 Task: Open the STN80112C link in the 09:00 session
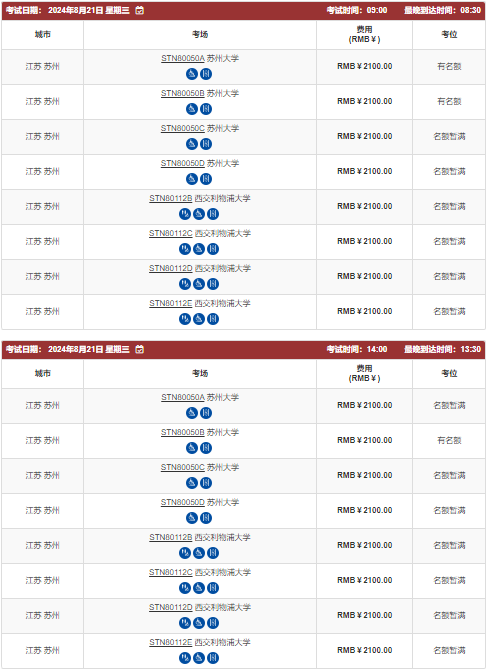171,234
